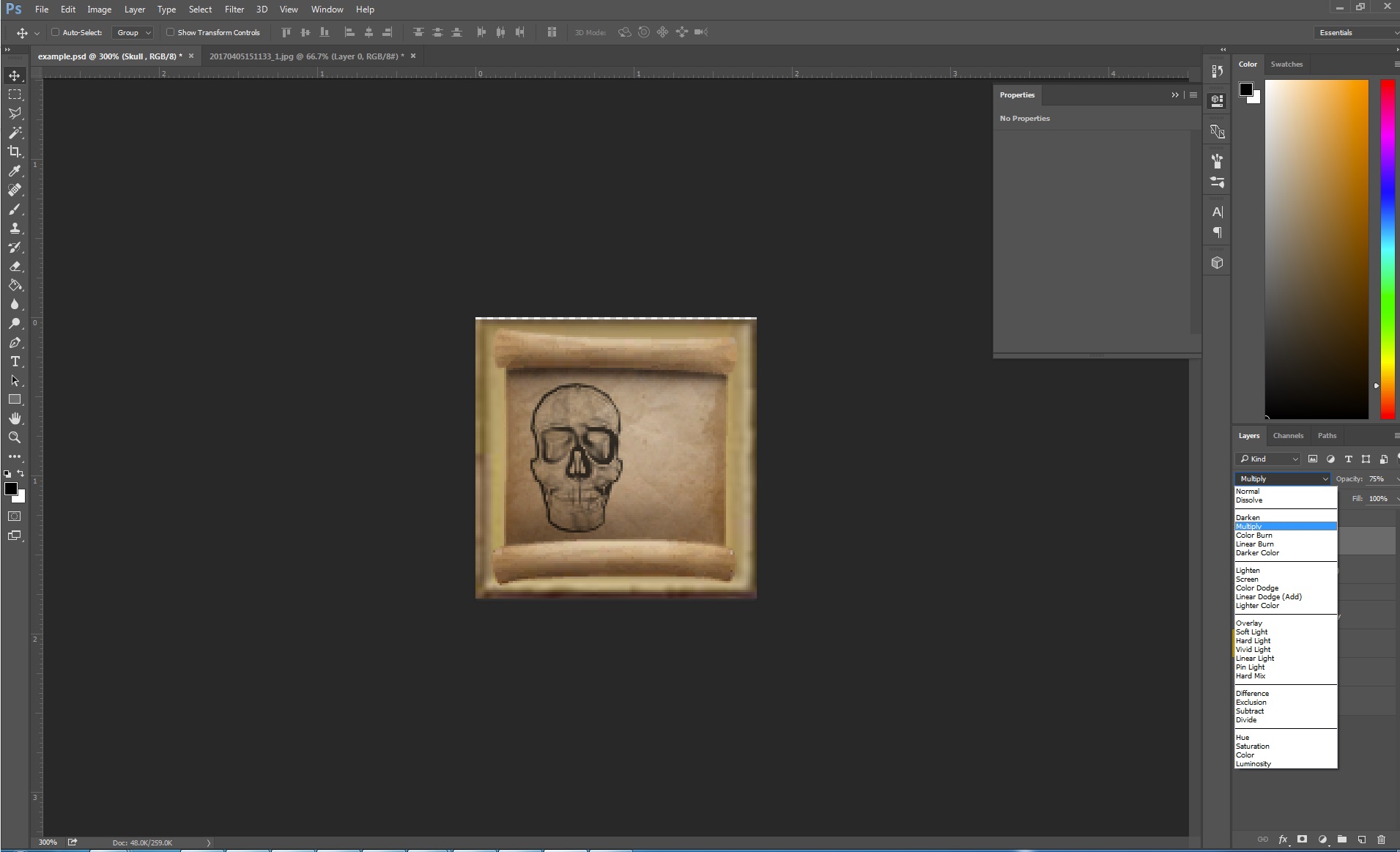Select the Clone Stamp tool
The width and height of the screenshot is (1400, 852).
click(15, 228)
